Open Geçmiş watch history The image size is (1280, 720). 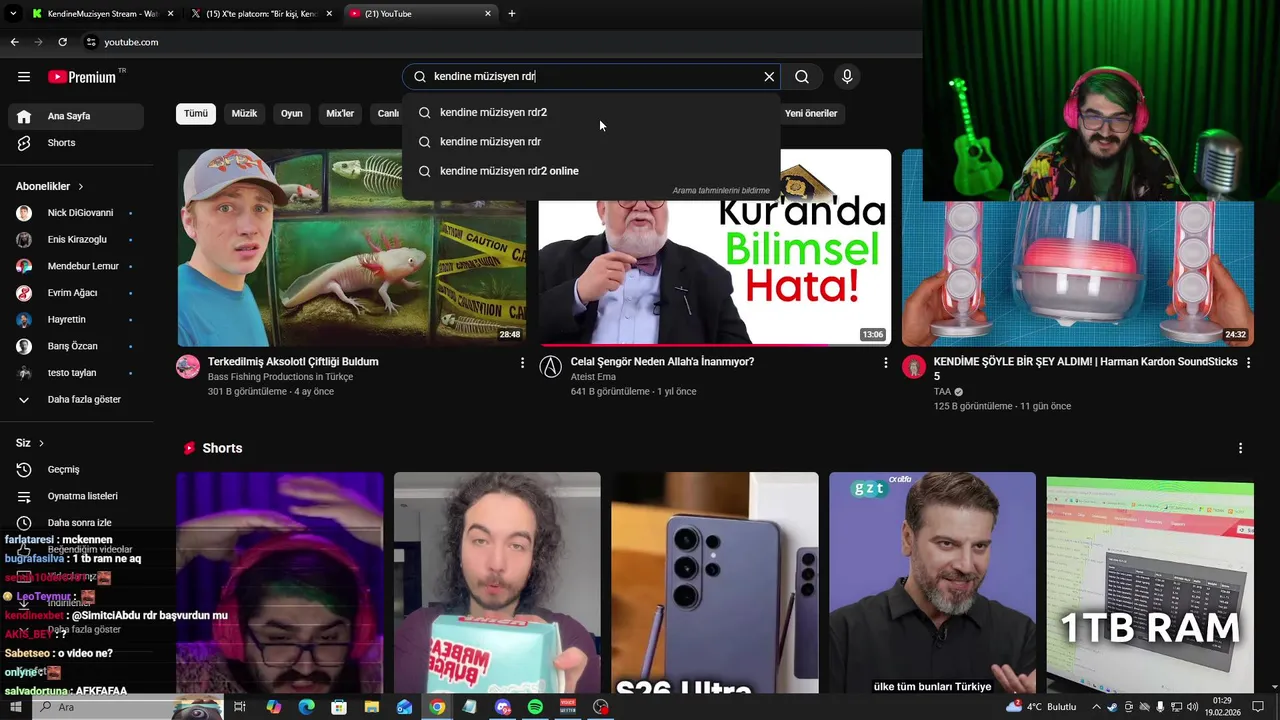tap(76, 469)
